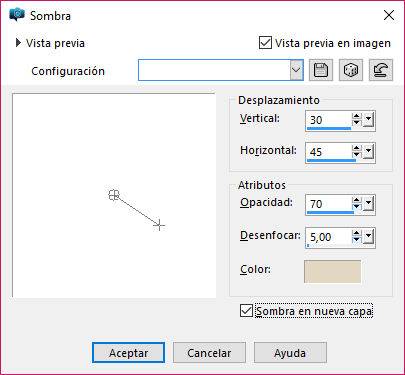Click the Ayuda help button
The width and height of the screenshot is (405, 375).
coord(290,353)
